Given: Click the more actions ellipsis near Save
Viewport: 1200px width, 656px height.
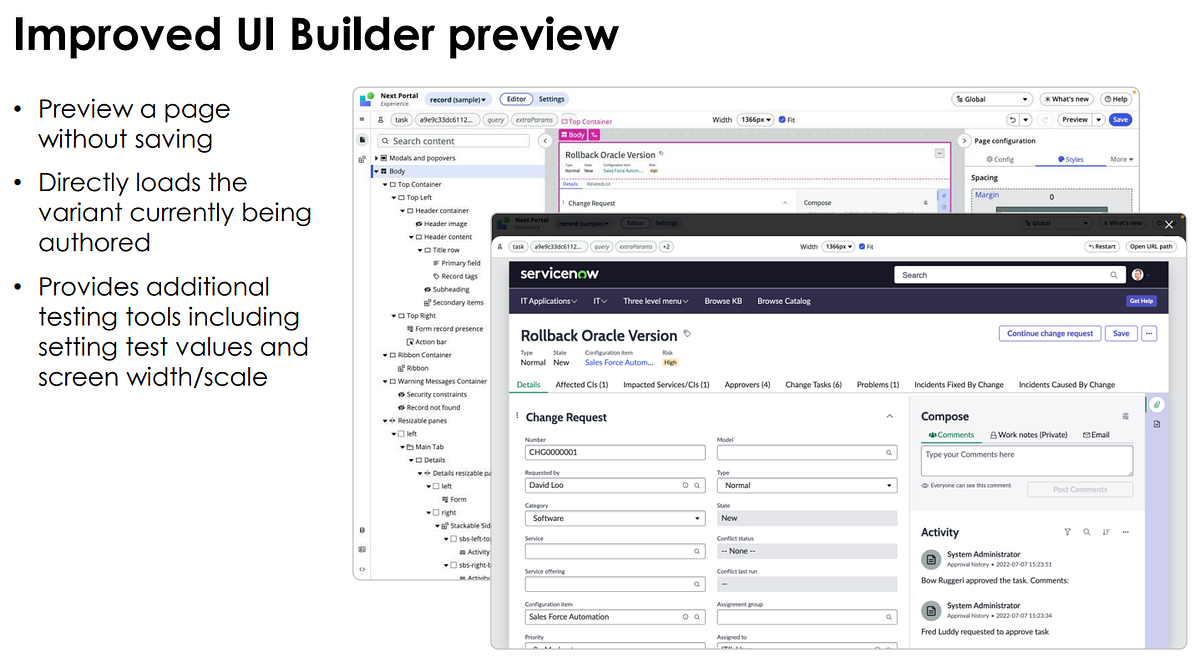Looking at the screenshot, I should click(1149, 333).
